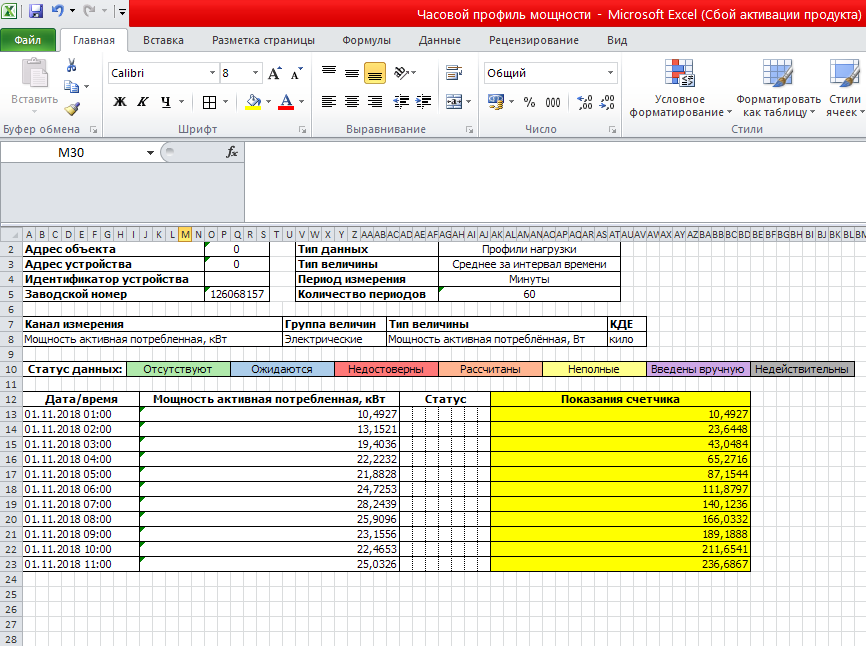Viewport: 866px width, 646px height.
Task: Click the Excel application icon in title bar
Action: click(x=10, y=10)
